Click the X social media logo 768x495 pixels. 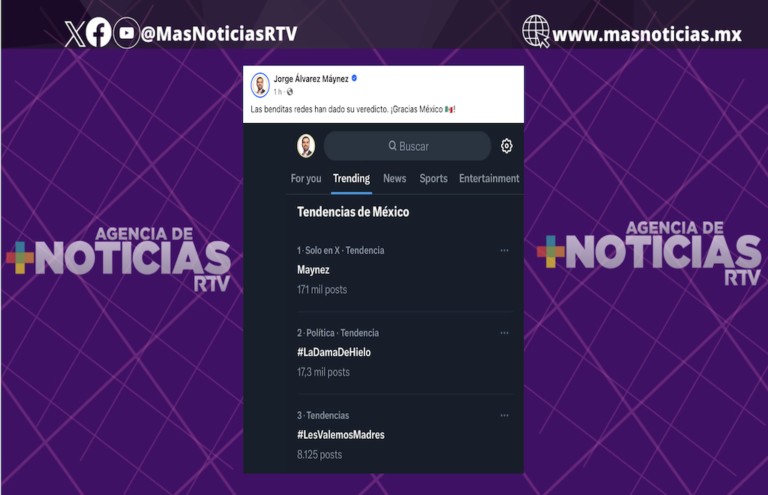[x=75, y=34]
